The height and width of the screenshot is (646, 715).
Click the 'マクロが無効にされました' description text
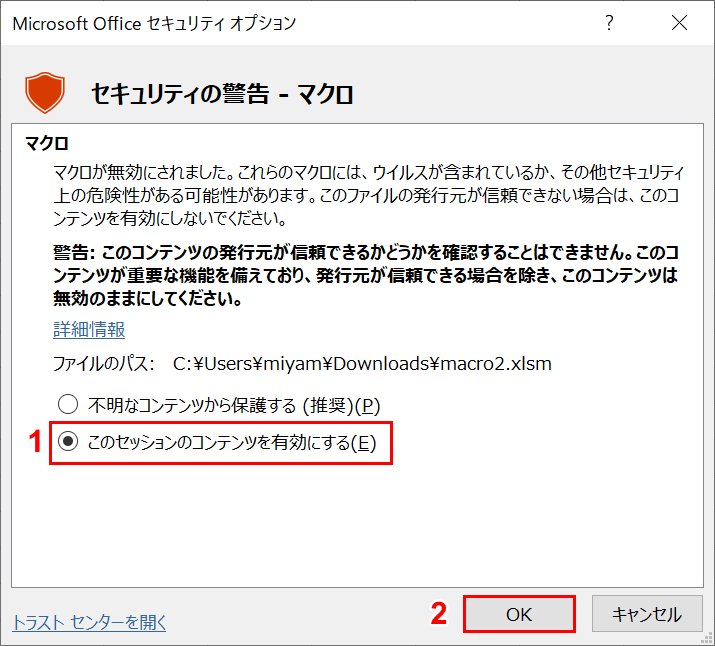click(x=368, y=195)
